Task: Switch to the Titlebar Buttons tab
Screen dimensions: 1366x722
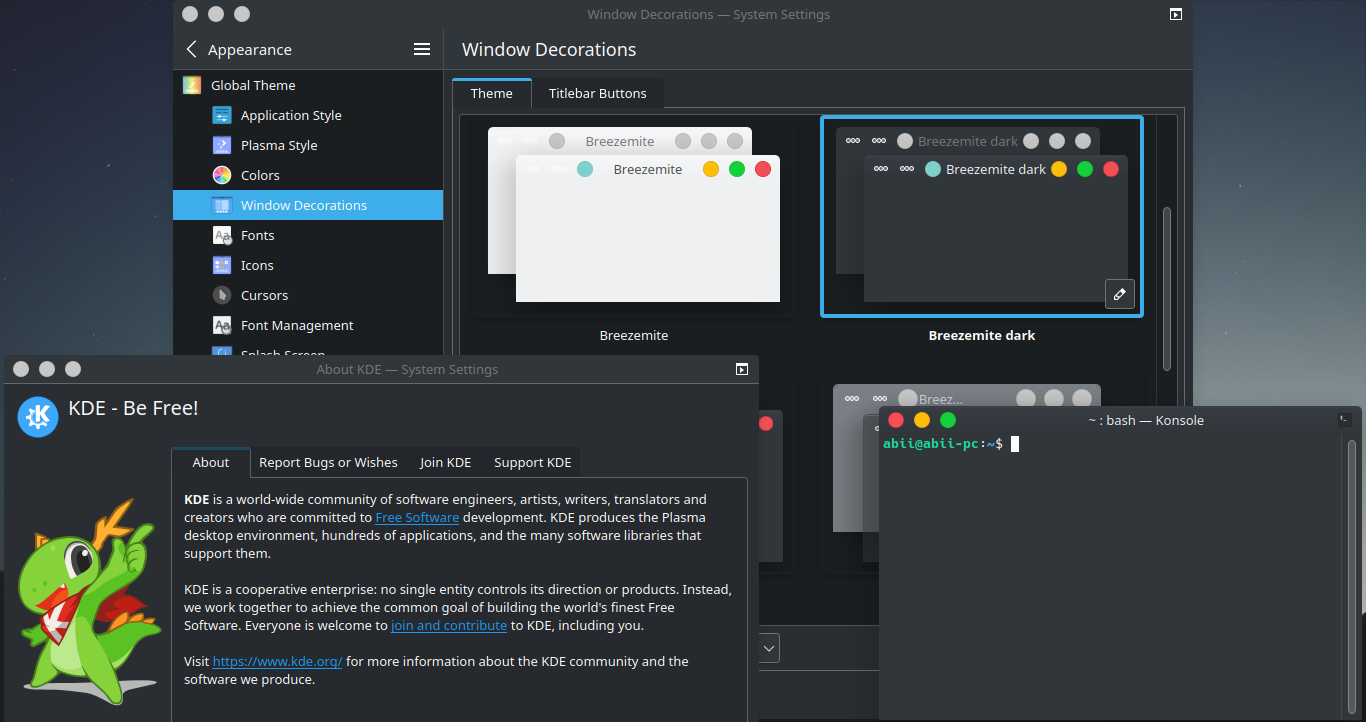Action: point(598,93)
